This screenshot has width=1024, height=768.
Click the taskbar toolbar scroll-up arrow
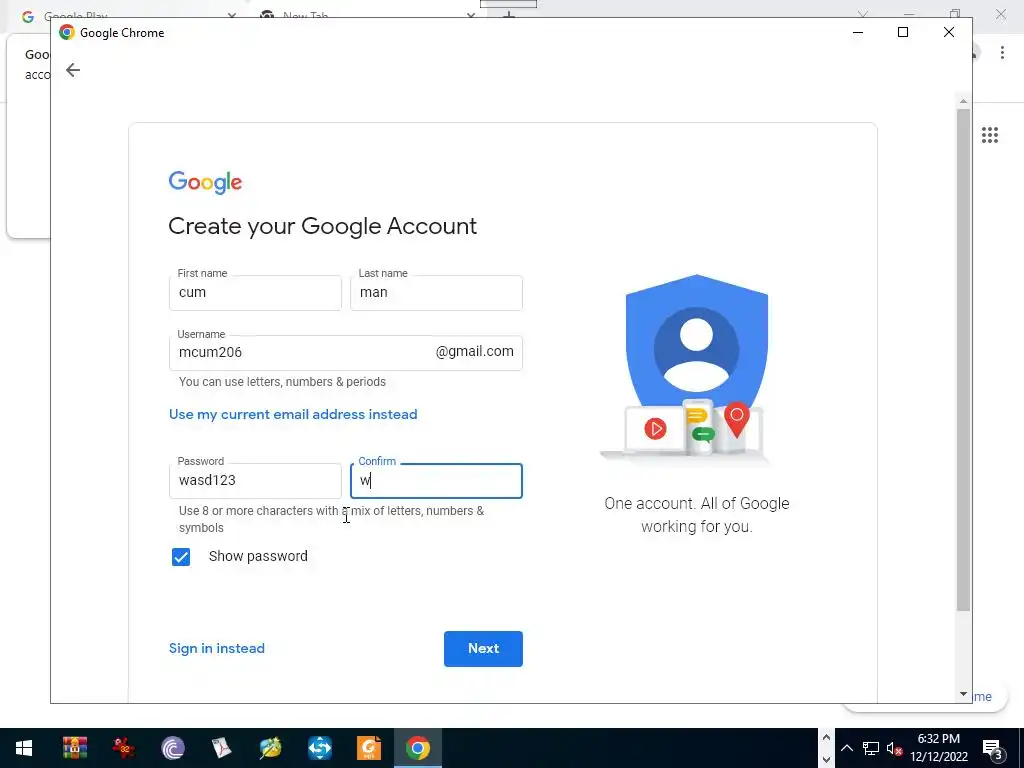826,737
